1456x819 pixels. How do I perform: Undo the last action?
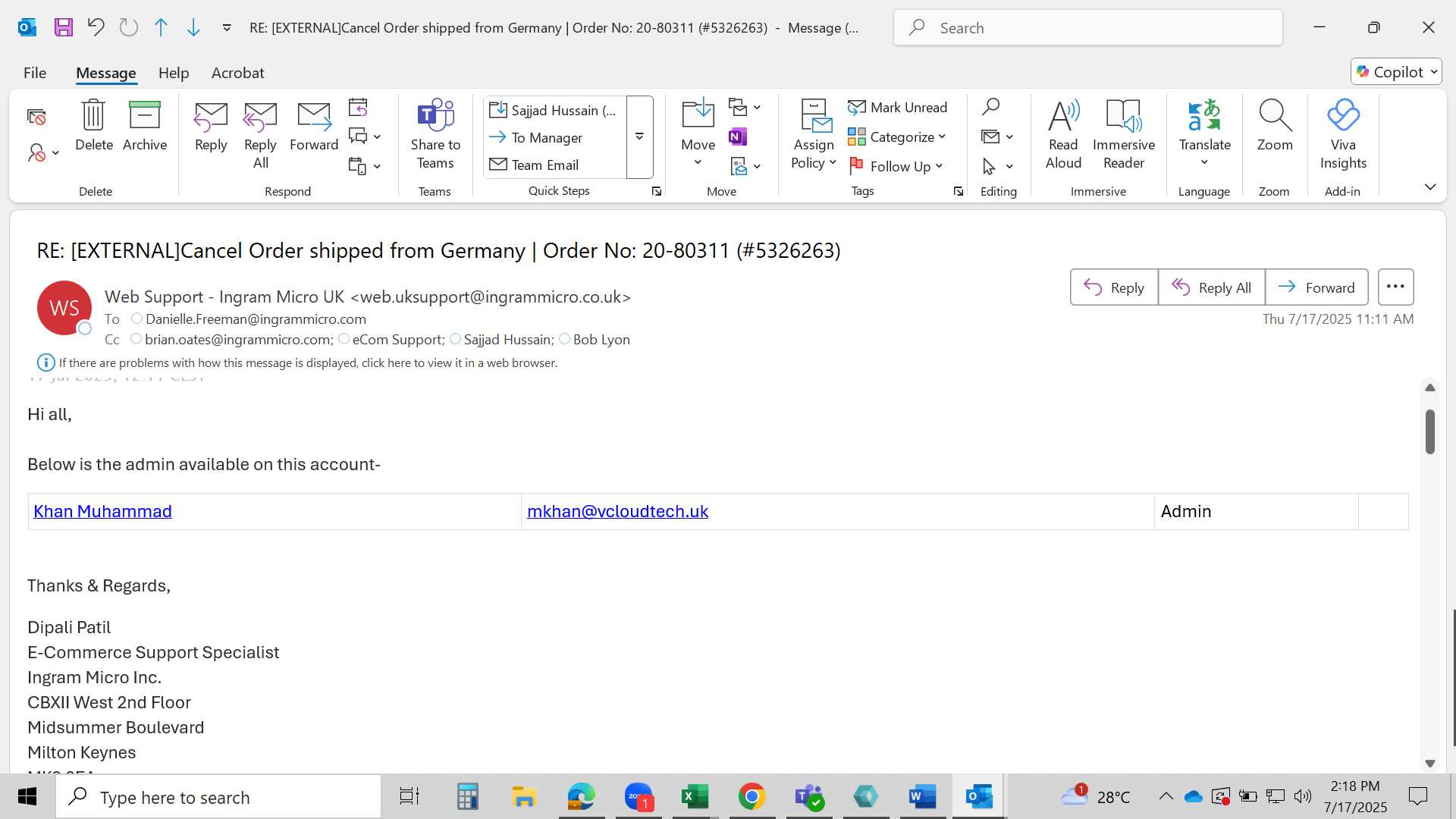pyautogui.click(x=96, y=28)
